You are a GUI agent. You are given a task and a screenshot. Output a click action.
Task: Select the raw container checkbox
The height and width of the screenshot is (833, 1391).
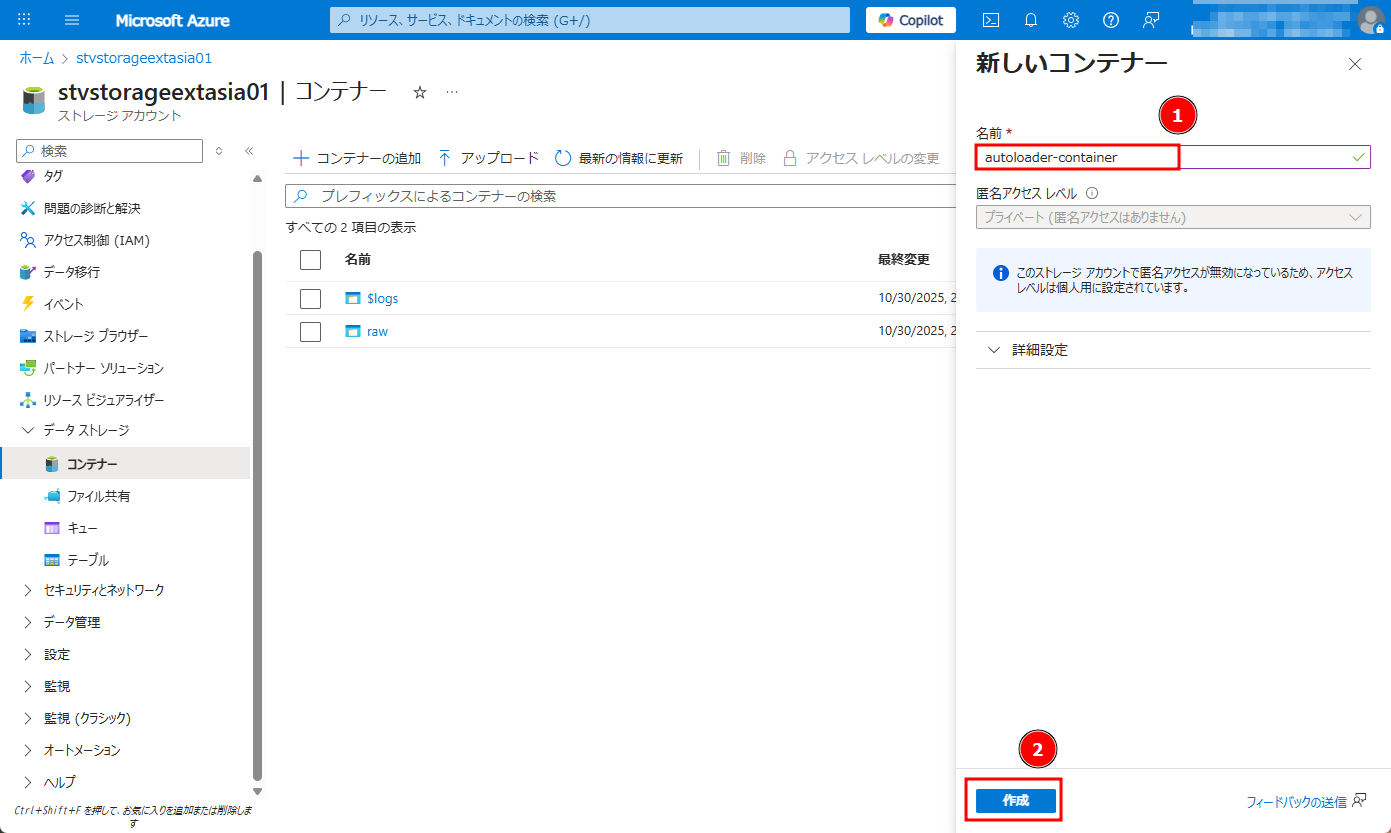click(310, 331)
